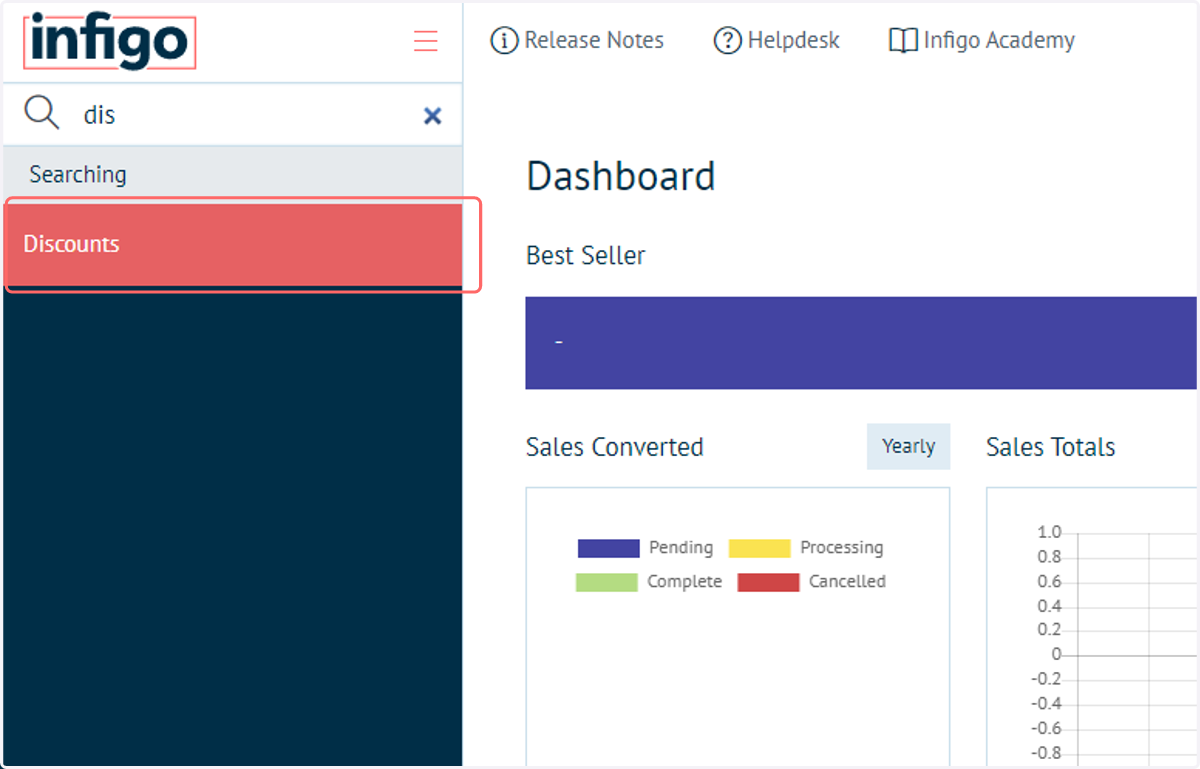
Task: Toggle the Pending legend swatch
Action: pyautogui.click(x=608, y=548)
